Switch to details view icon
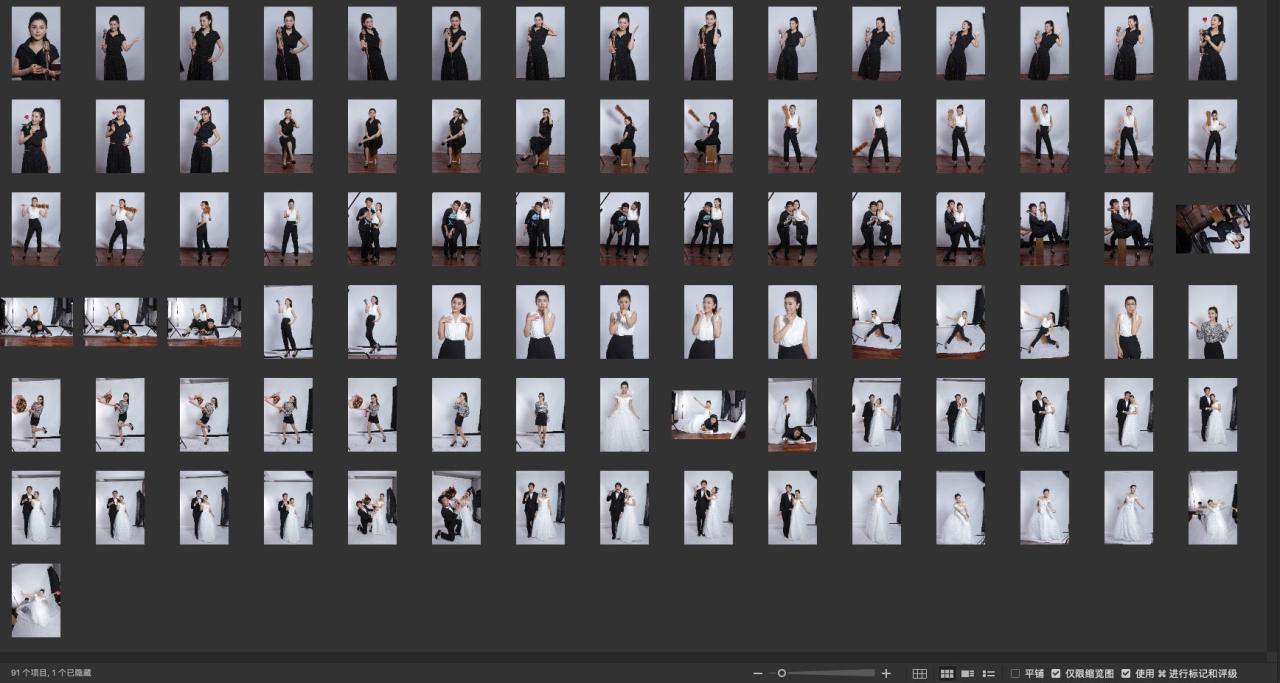The image size is (1280, 683). pyautogui.click(x=967, y=674)
